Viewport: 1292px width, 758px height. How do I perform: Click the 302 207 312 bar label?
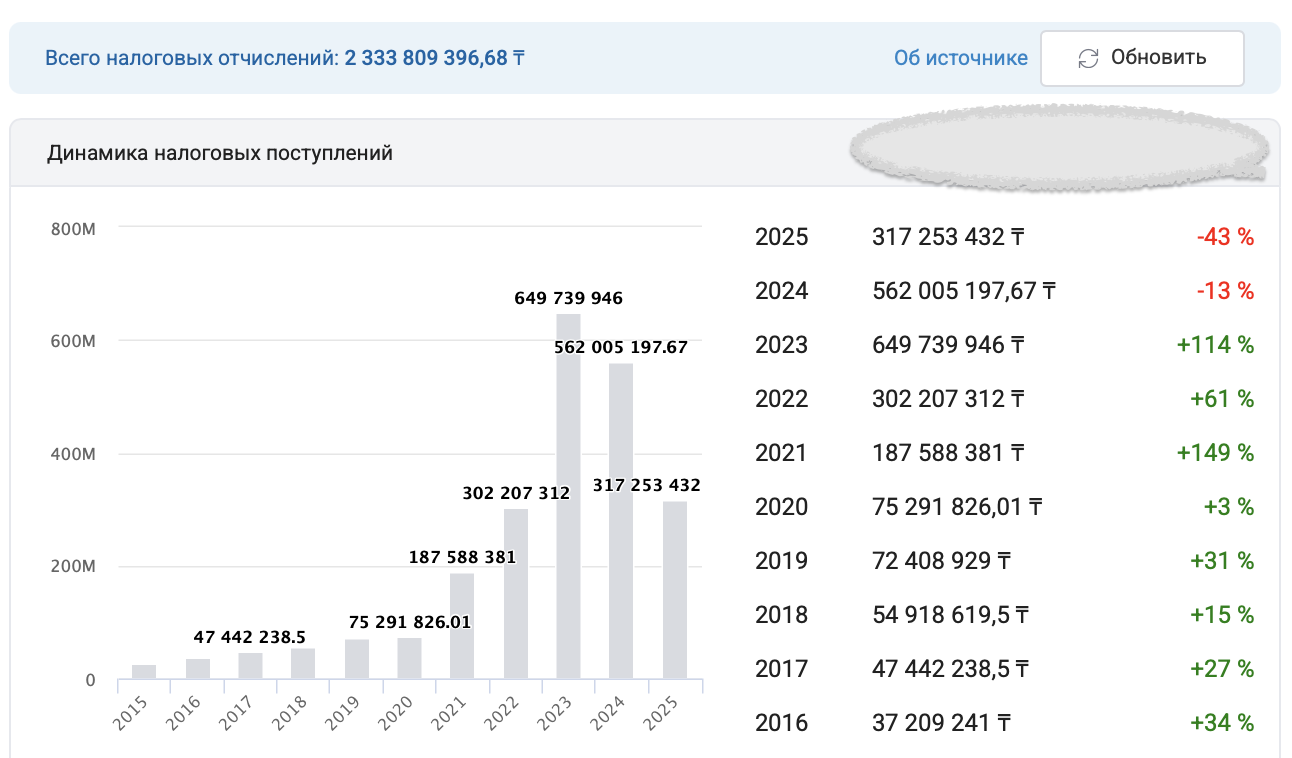(515, 493)
